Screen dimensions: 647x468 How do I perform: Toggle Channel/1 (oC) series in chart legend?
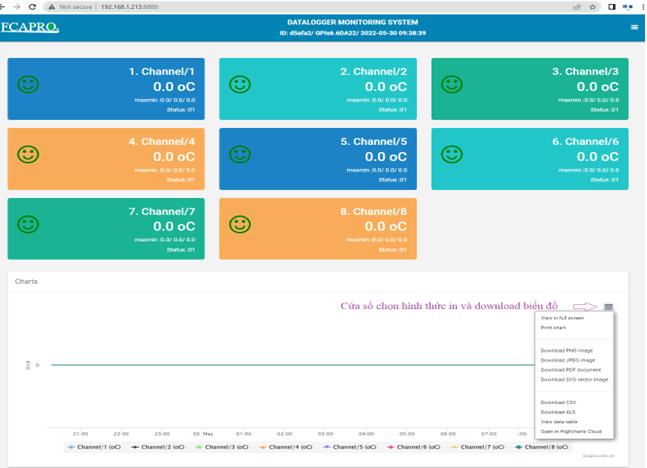(94, 447)
